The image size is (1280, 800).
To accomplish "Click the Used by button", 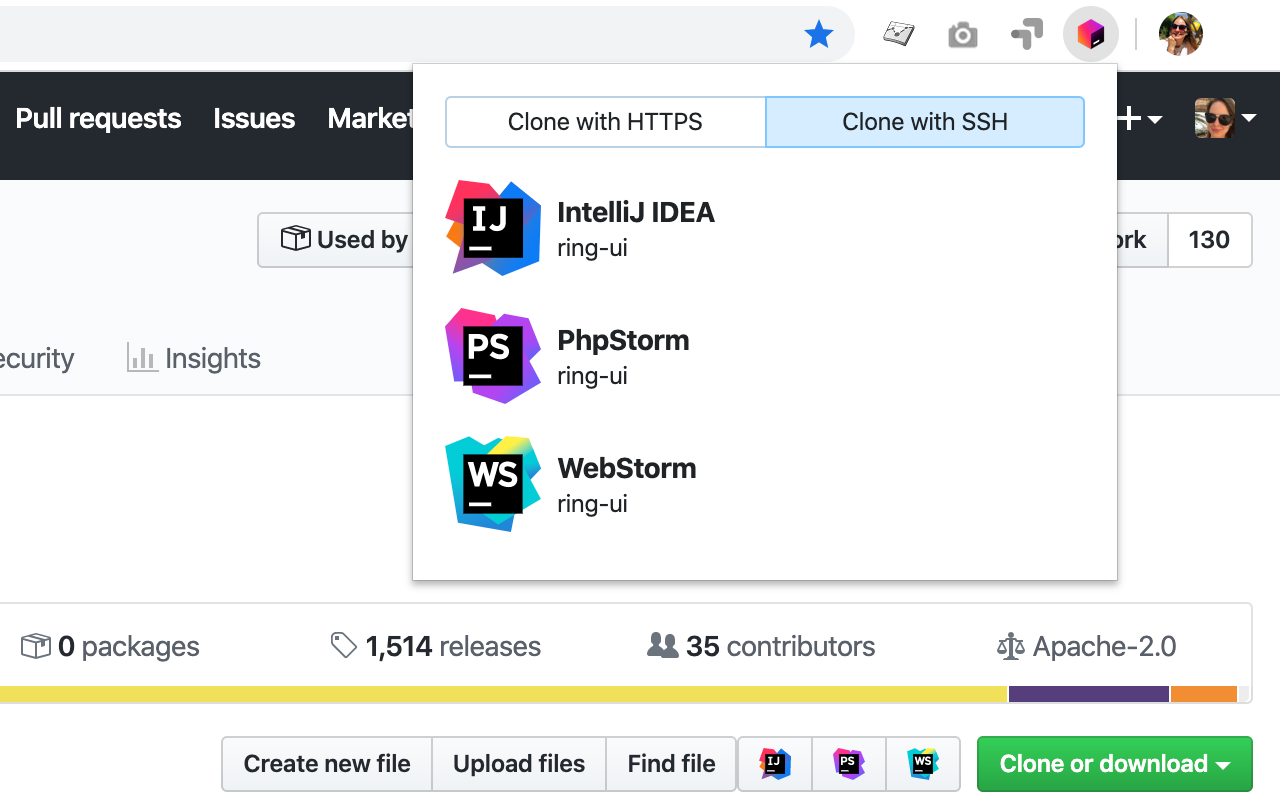I will click(x=336, y=240).
